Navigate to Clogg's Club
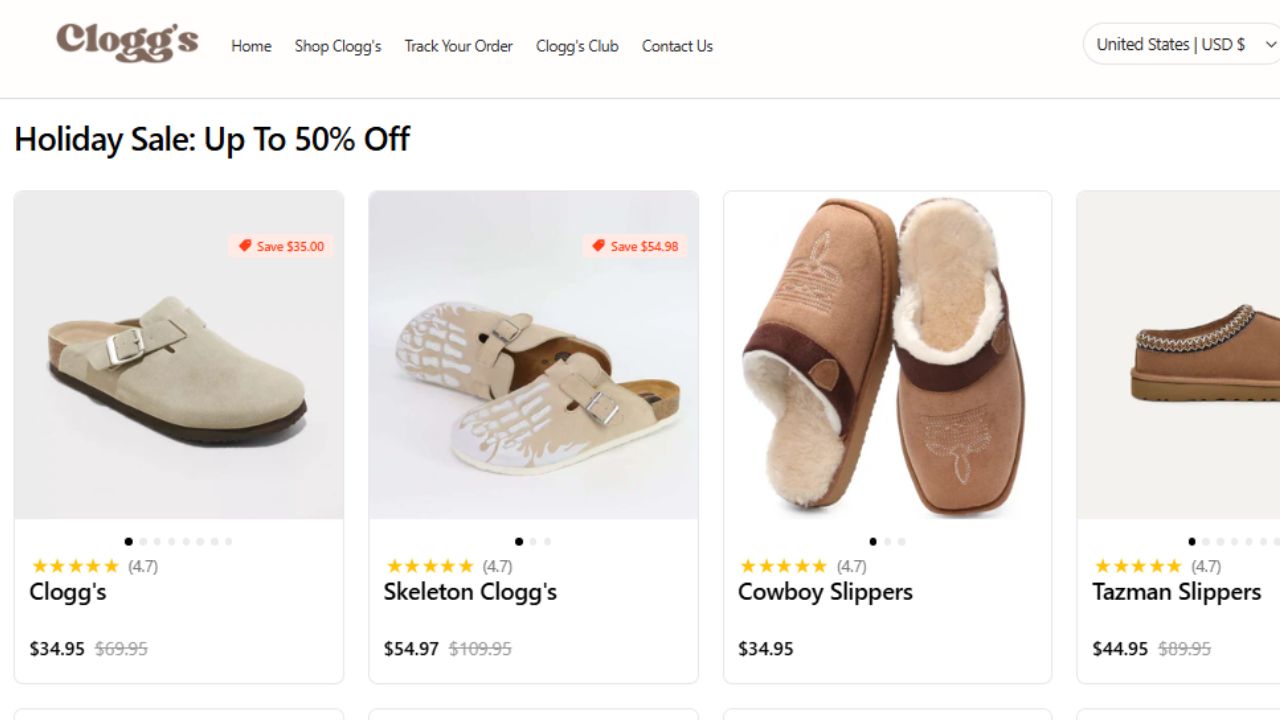Viewport: 1280px width, 720px height. click(577, 46)
